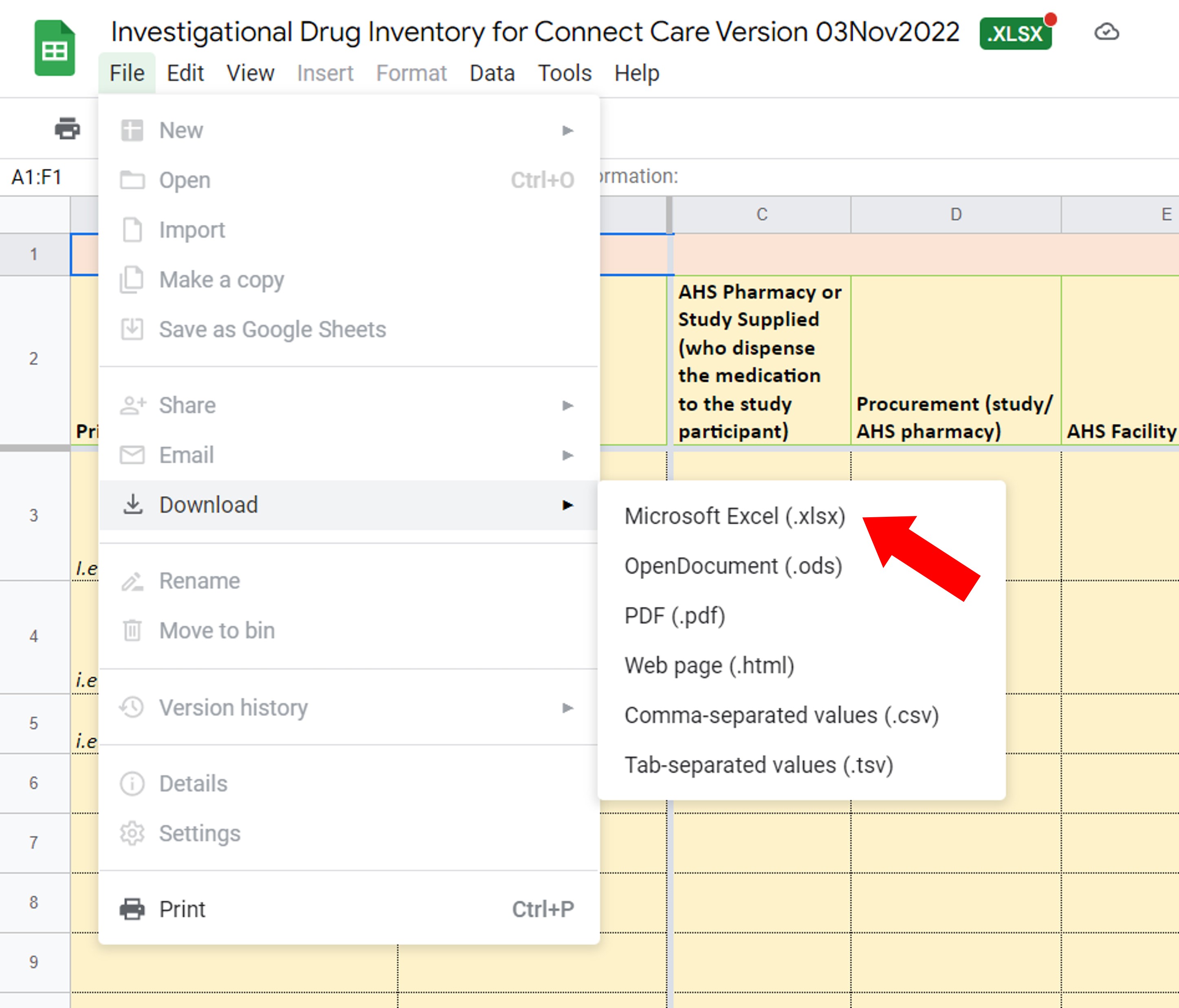Image resolution: width=1179 pixels, height=1008 pixels.
Task: Click the cloud save status icon
Action: 1106,33
